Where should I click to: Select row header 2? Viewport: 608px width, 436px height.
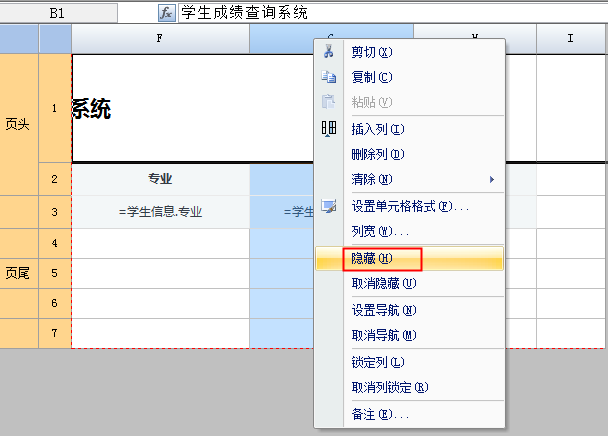pyautogui.click(x=55, y=179)
